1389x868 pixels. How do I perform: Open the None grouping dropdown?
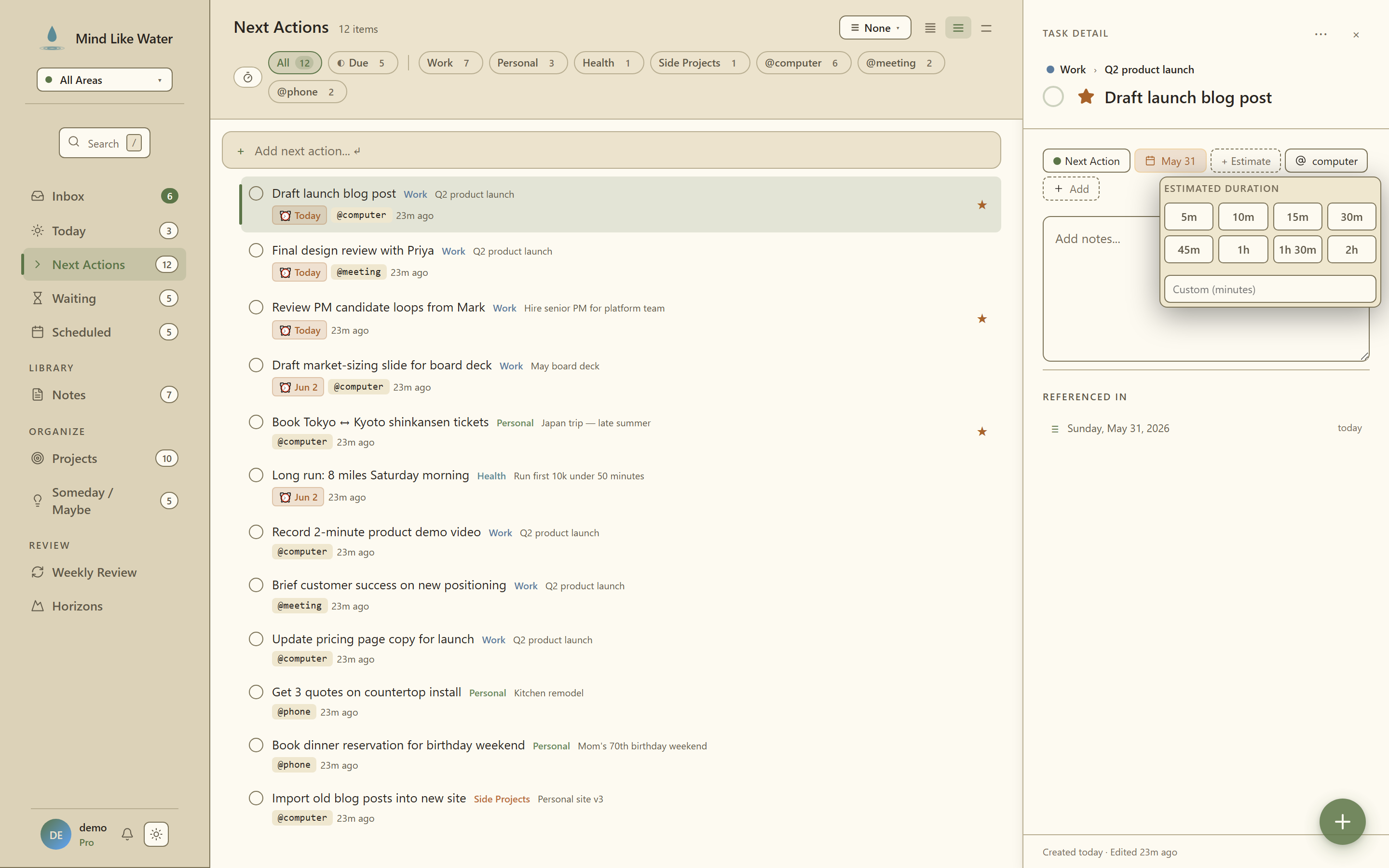875,27
